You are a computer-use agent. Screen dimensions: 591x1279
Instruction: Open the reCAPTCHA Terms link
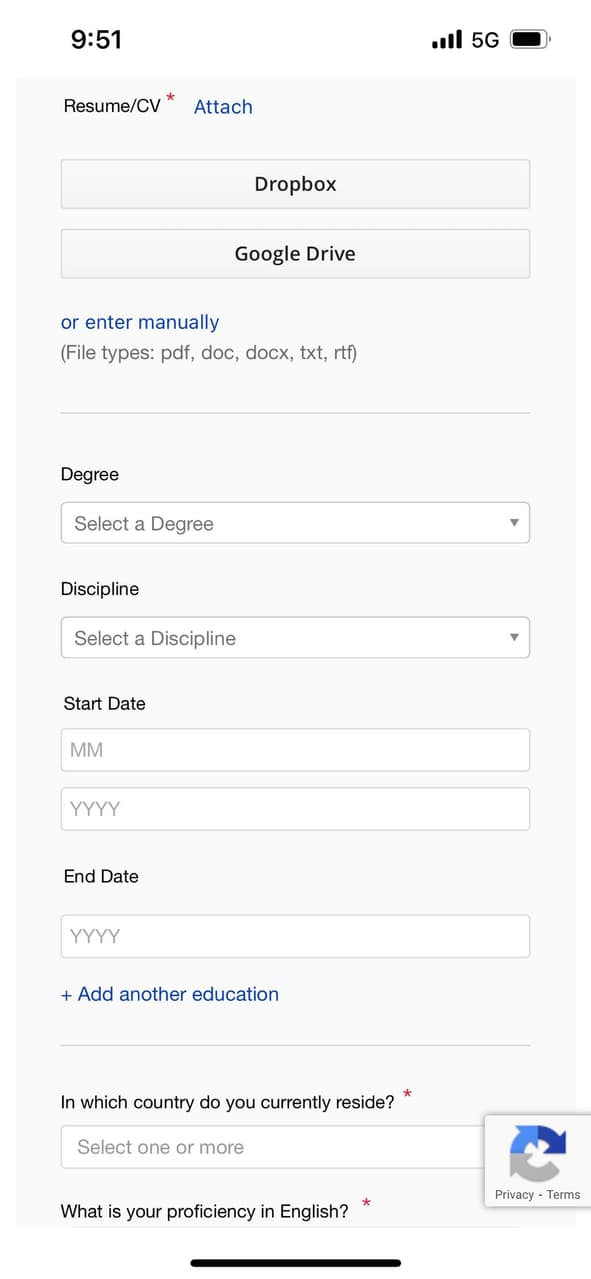(563, 1195)
